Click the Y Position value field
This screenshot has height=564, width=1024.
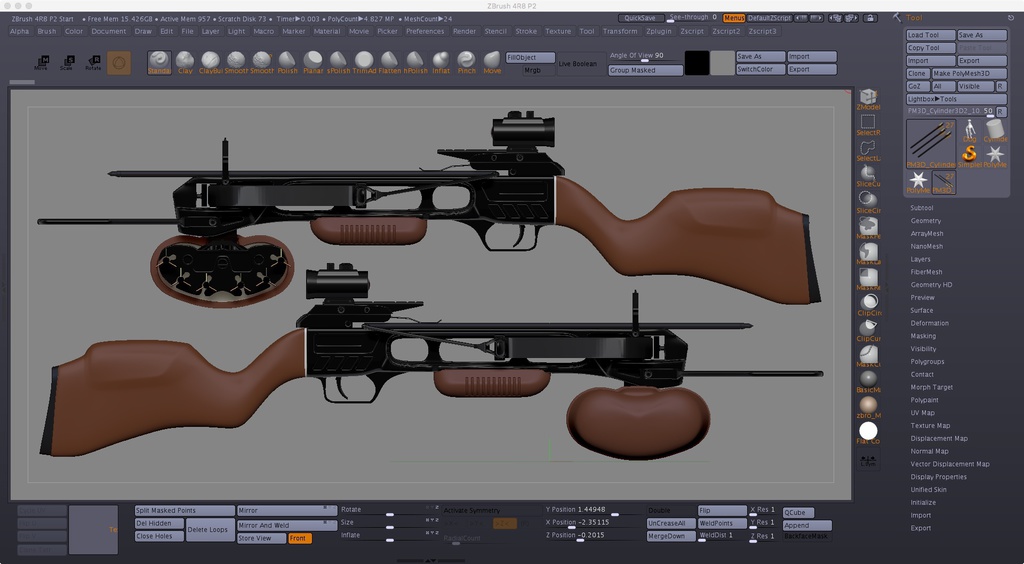[591, 510]
